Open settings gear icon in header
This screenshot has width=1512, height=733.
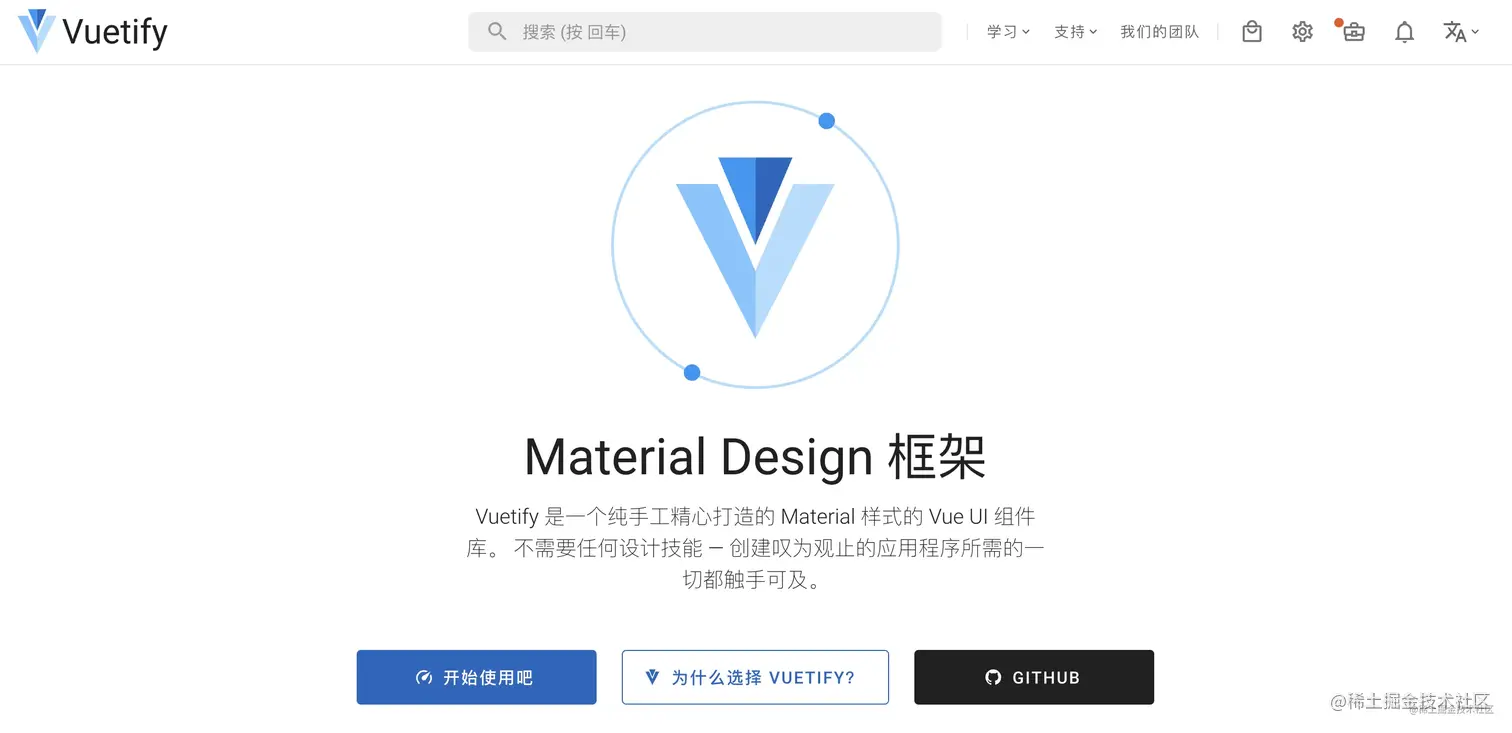click(x=1302, y=32)
